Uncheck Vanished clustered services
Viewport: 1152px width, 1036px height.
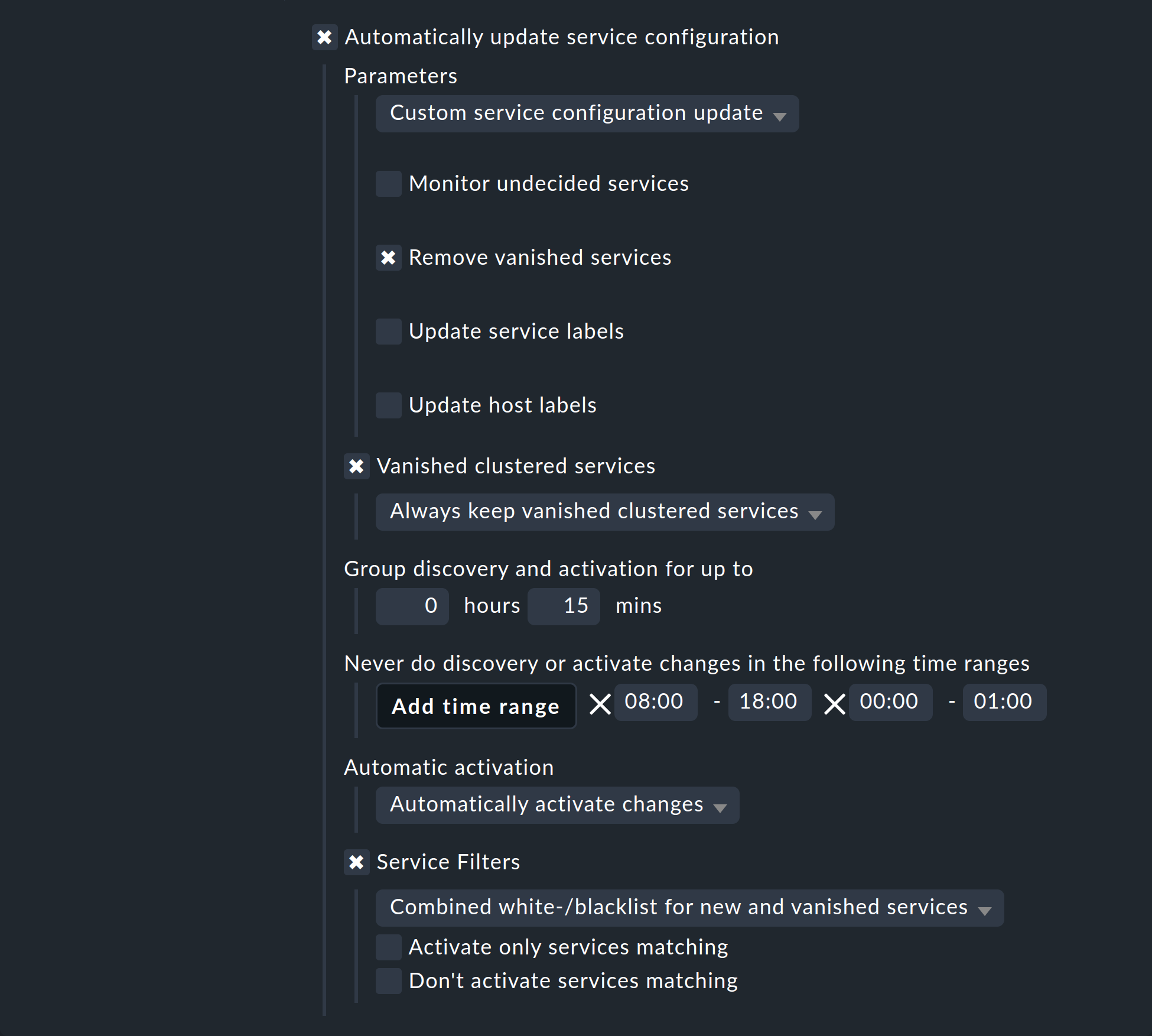click(357, 466)
